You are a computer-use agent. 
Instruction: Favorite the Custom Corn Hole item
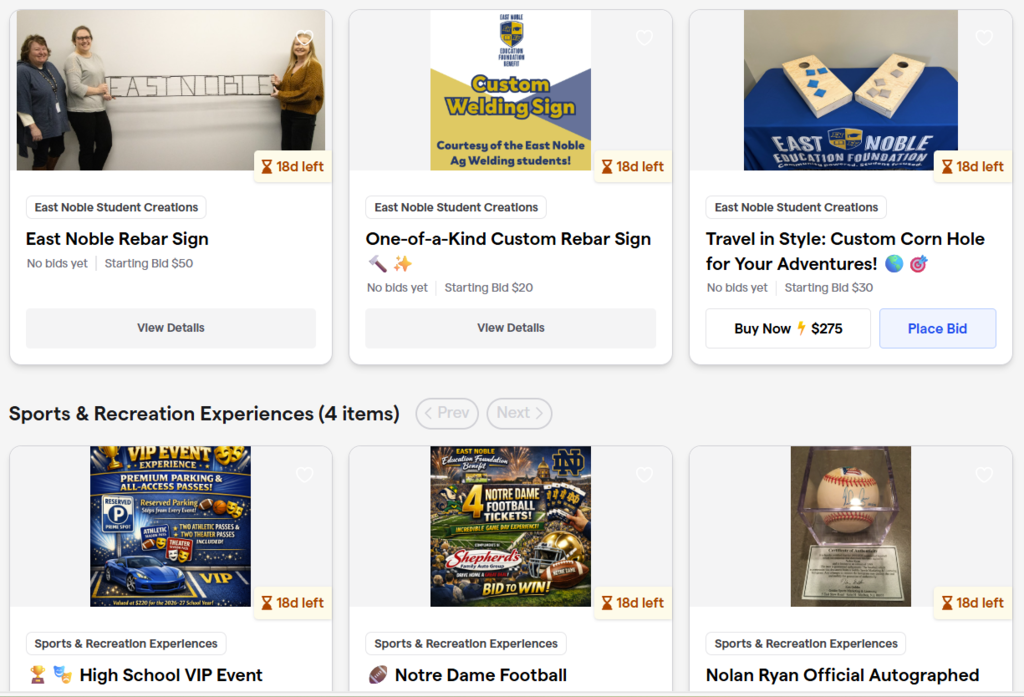pos(984,38)
